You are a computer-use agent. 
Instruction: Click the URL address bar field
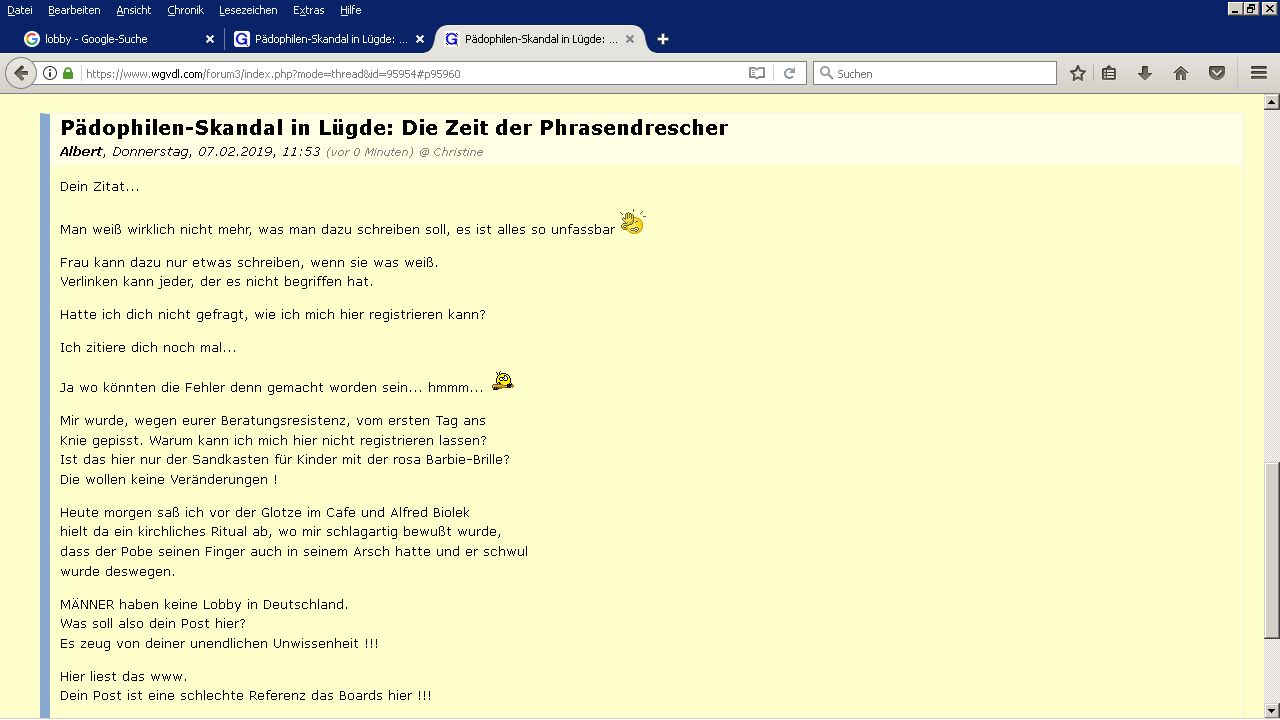coord(400,73)
